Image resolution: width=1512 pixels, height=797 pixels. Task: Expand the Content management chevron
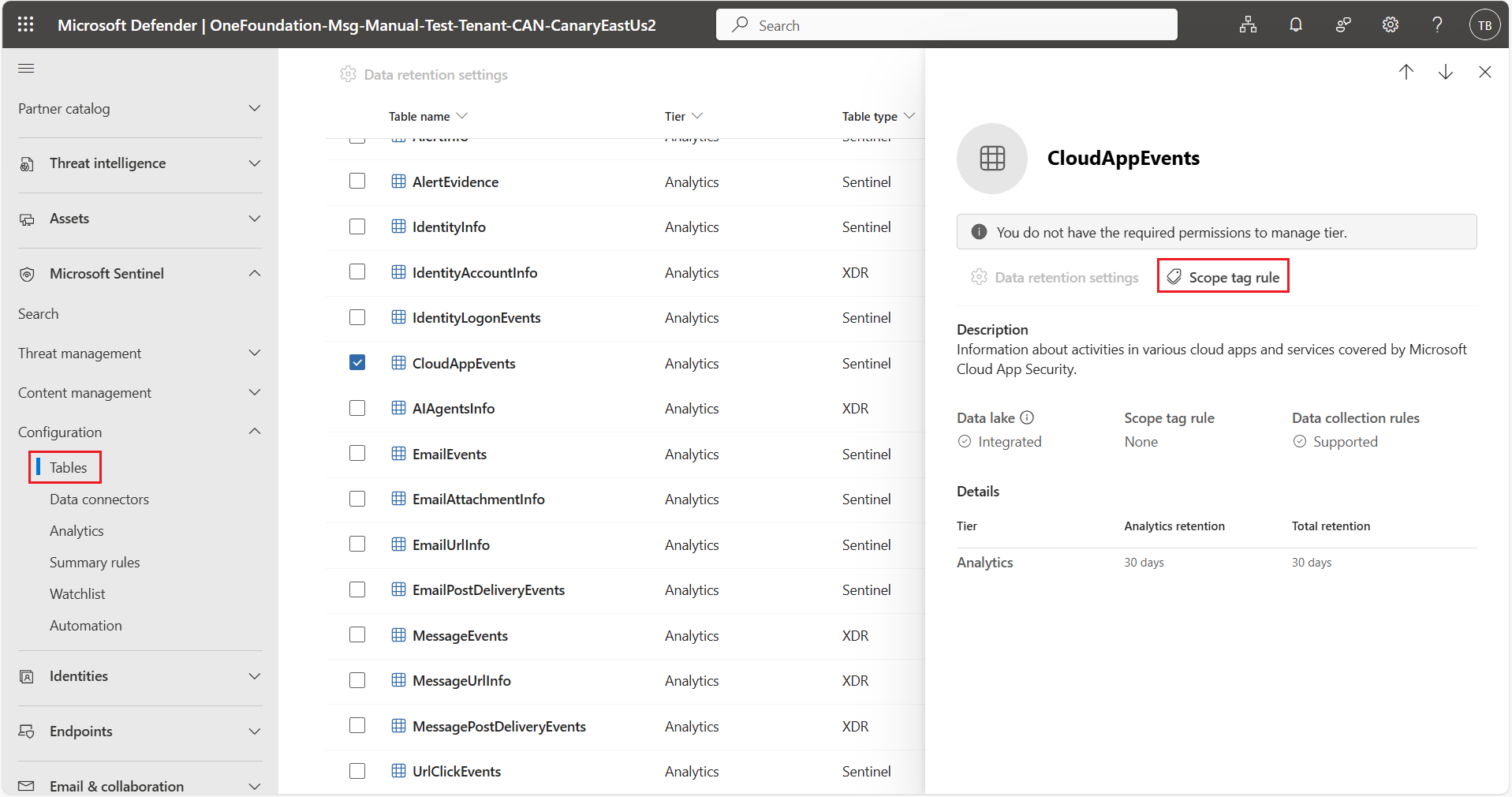tap(254, 392)
